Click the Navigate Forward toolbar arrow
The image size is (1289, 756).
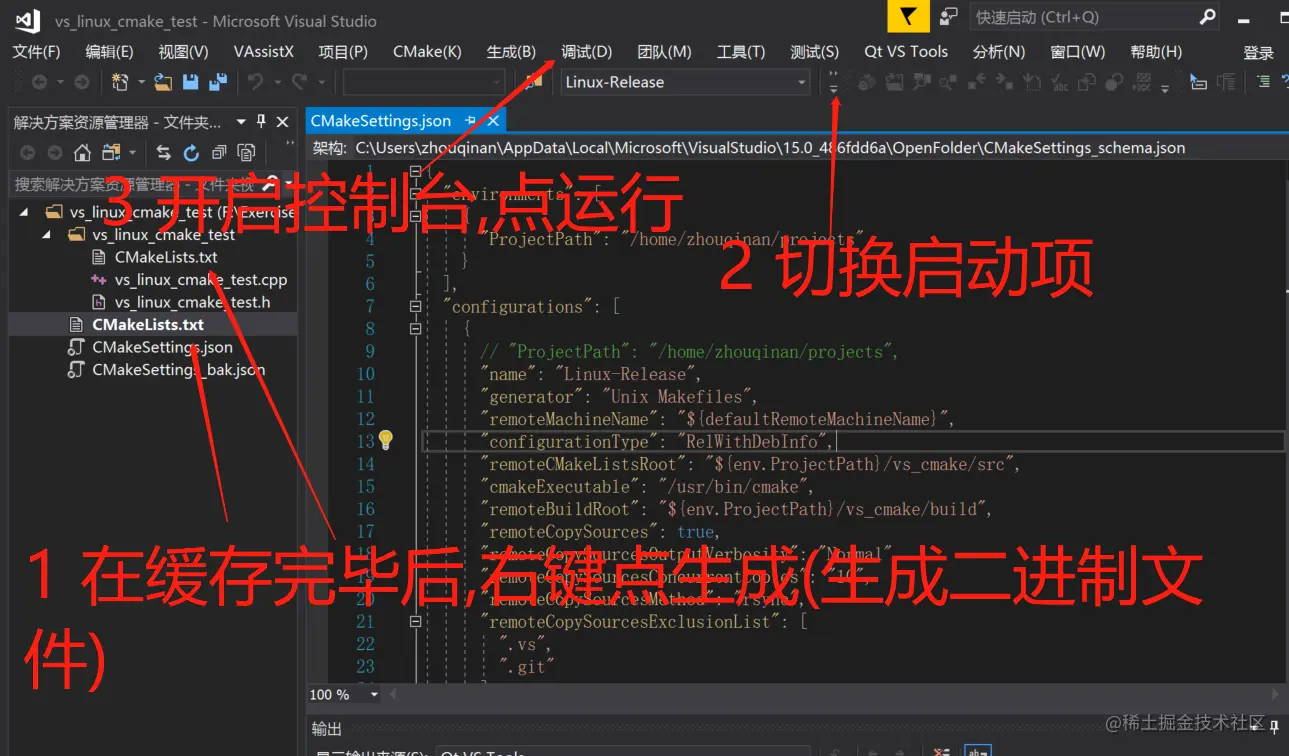coord(81,83)
